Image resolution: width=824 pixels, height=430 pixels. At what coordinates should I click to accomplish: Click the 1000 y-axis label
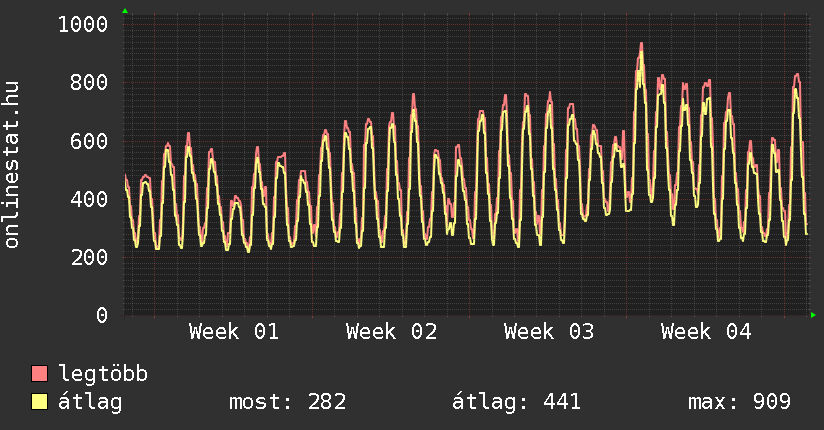tap(83, 24)
